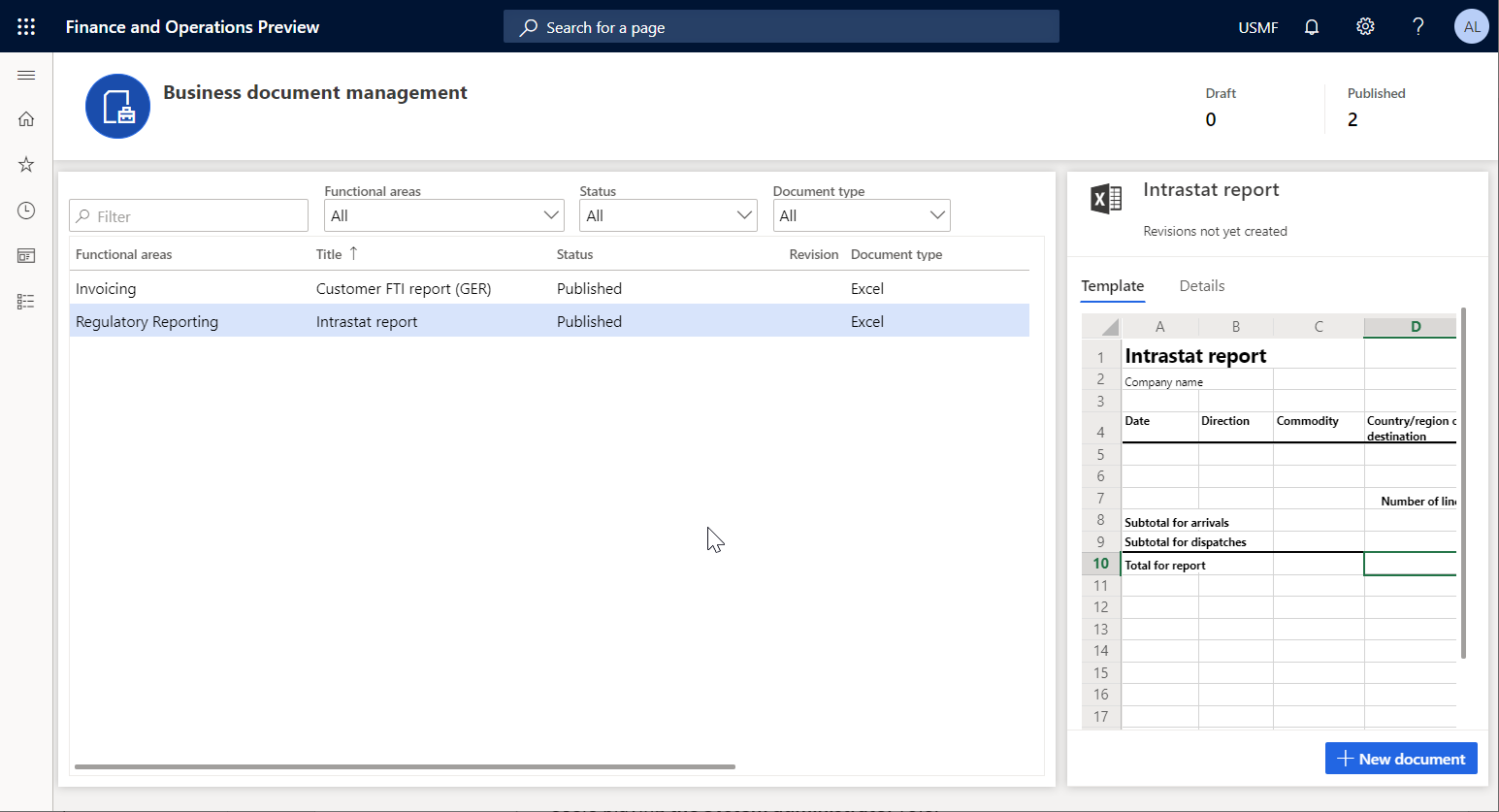Click the select-all corner of the spreadsheet
This screenshot has width=1499, height=812.
click(1101, 327)
